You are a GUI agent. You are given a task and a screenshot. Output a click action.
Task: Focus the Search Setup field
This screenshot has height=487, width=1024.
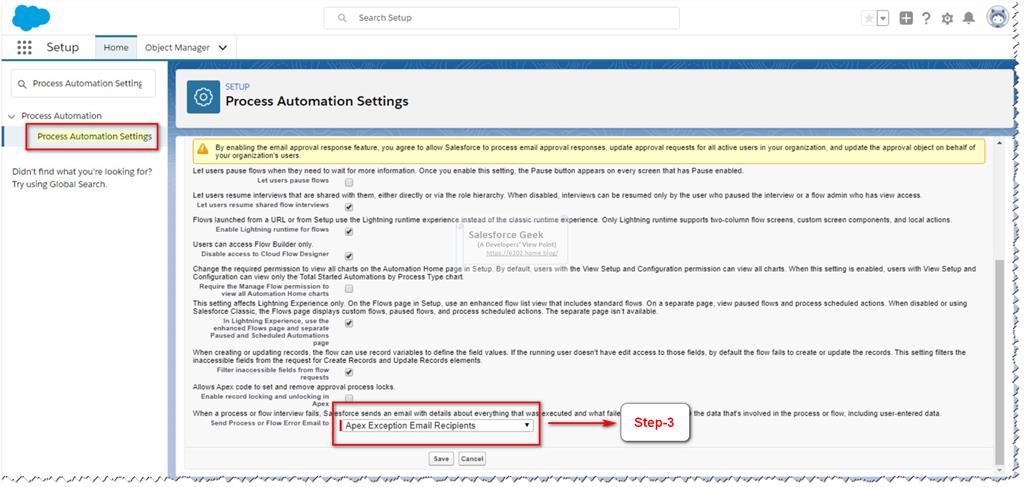pos(501,18)
